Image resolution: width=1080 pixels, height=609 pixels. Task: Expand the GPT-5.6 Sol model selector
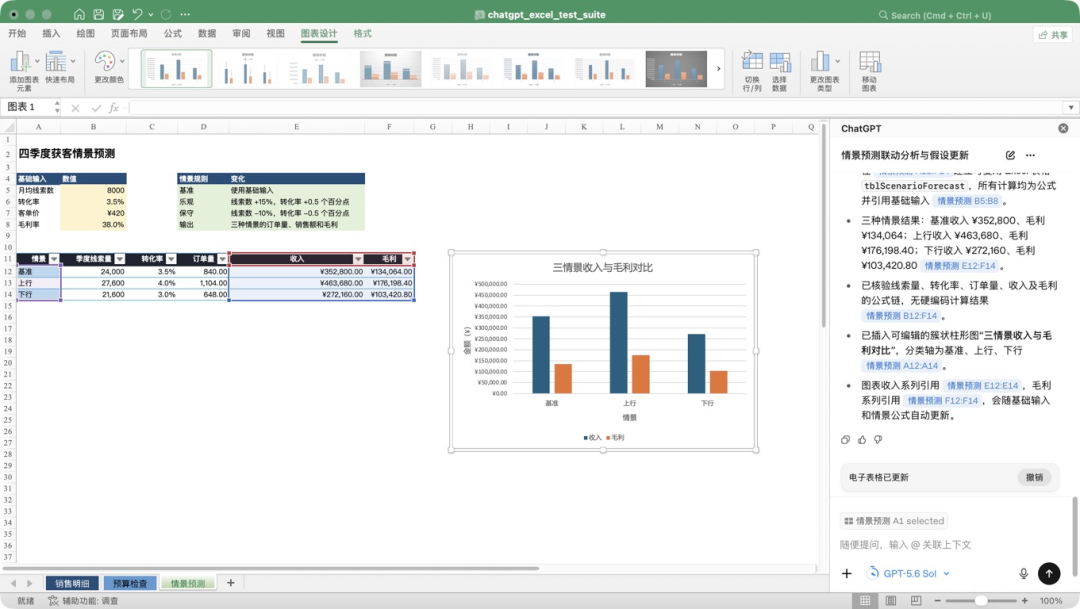909,573
